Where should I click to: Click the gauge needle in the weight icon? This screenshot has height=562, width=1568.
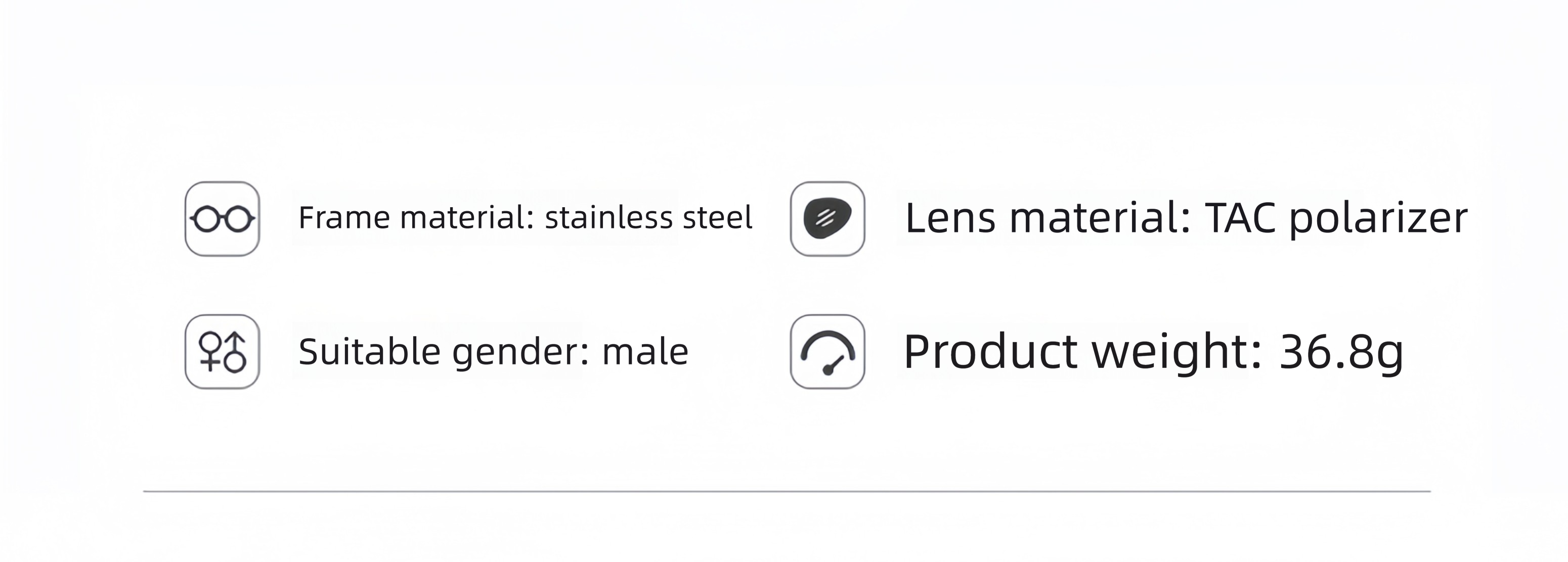(833, 365)
